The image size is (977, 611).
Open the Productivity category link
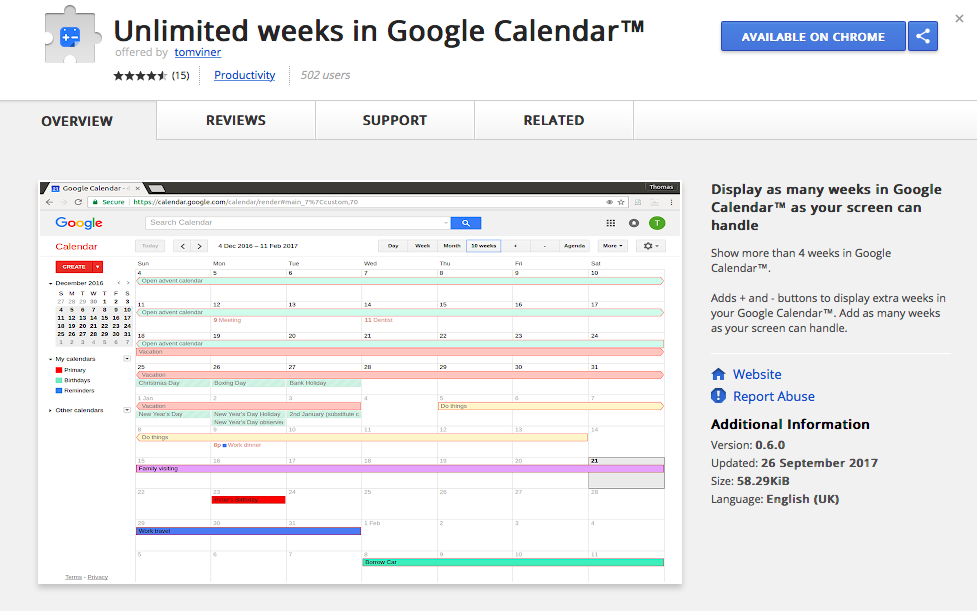point(245,75)
